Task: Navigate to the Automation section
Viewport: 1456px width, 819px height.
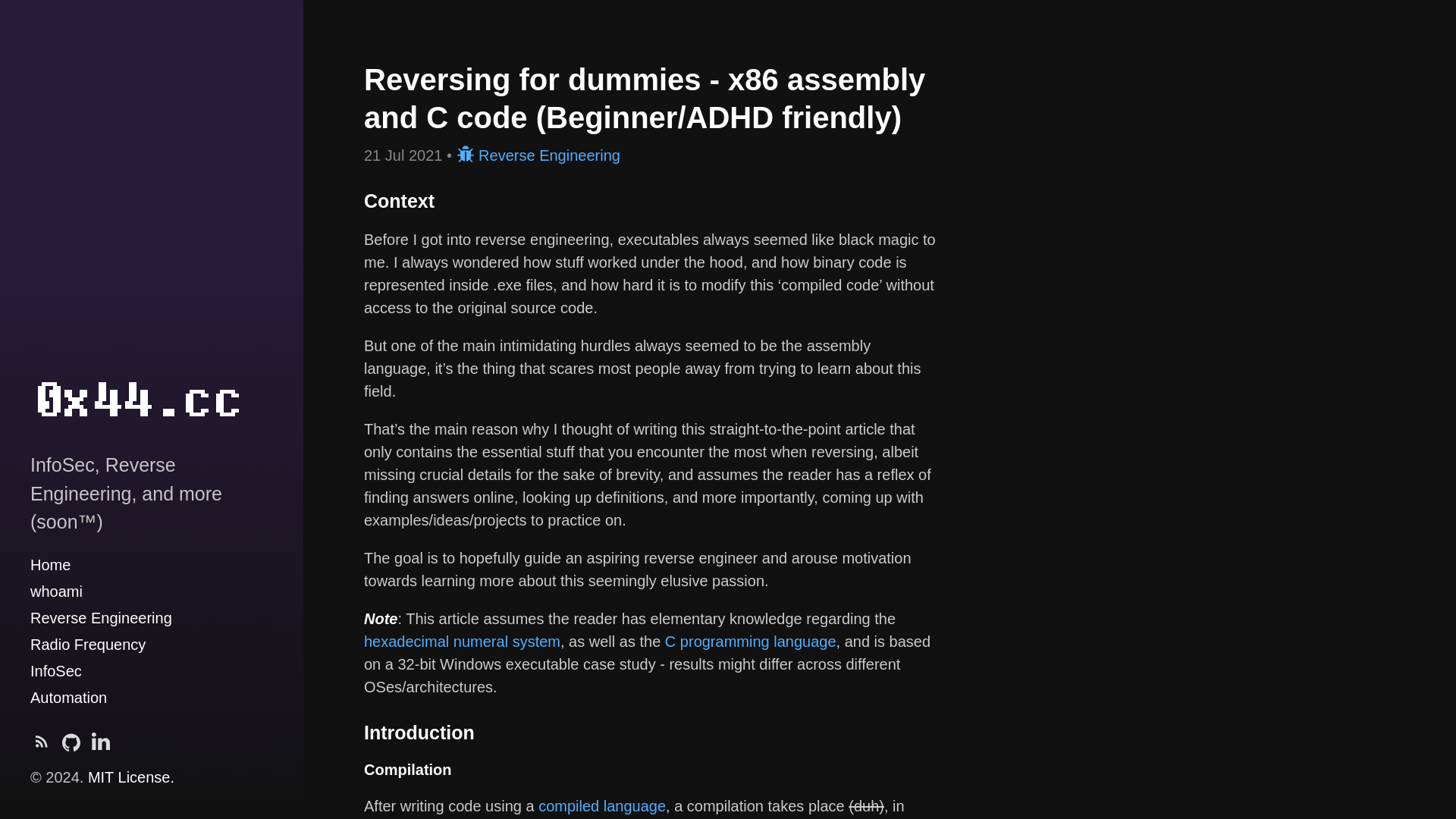Action: point(68,697)
